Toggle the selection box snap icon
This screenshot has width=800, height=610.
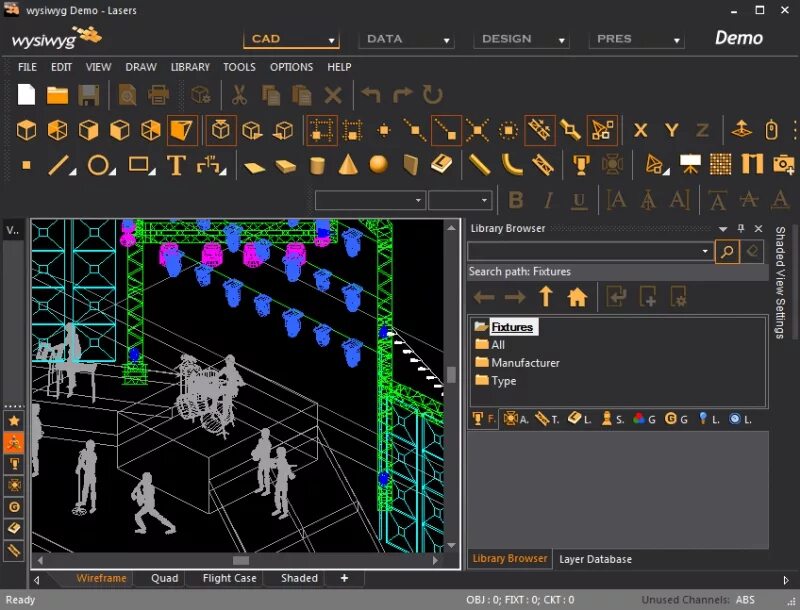(322, 131)
